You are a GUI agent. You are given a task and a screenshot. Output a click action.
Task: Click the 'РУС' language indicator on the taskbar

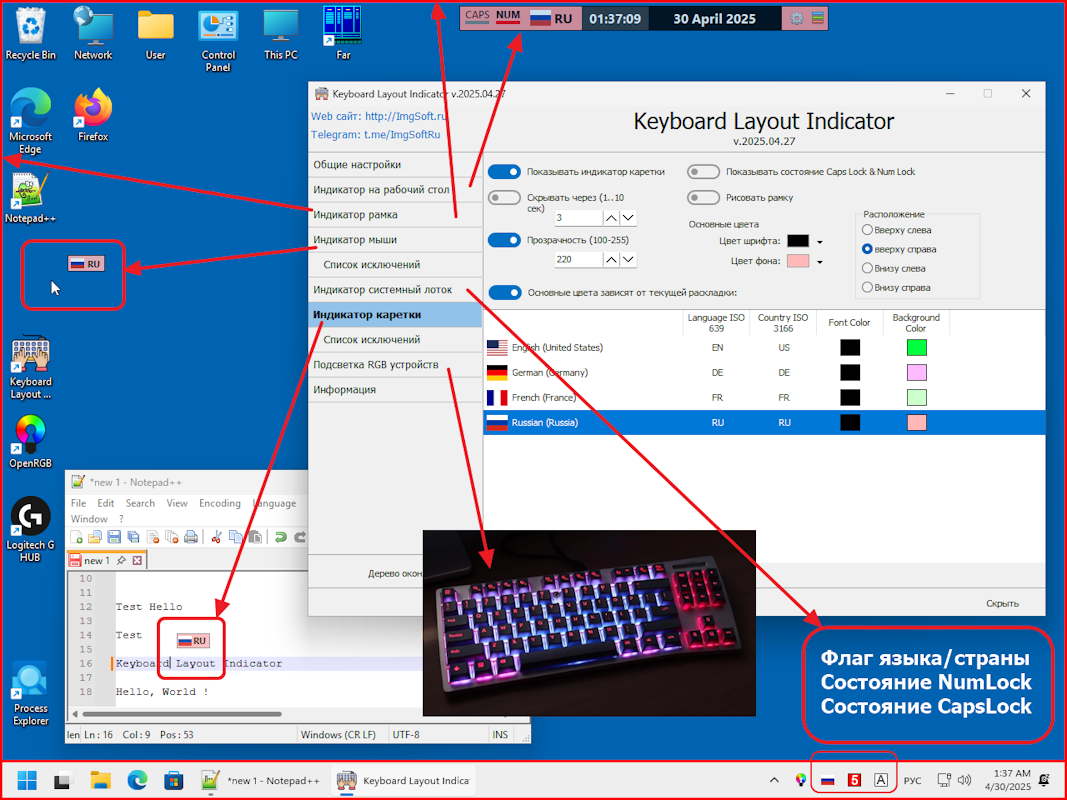point(913,781)
